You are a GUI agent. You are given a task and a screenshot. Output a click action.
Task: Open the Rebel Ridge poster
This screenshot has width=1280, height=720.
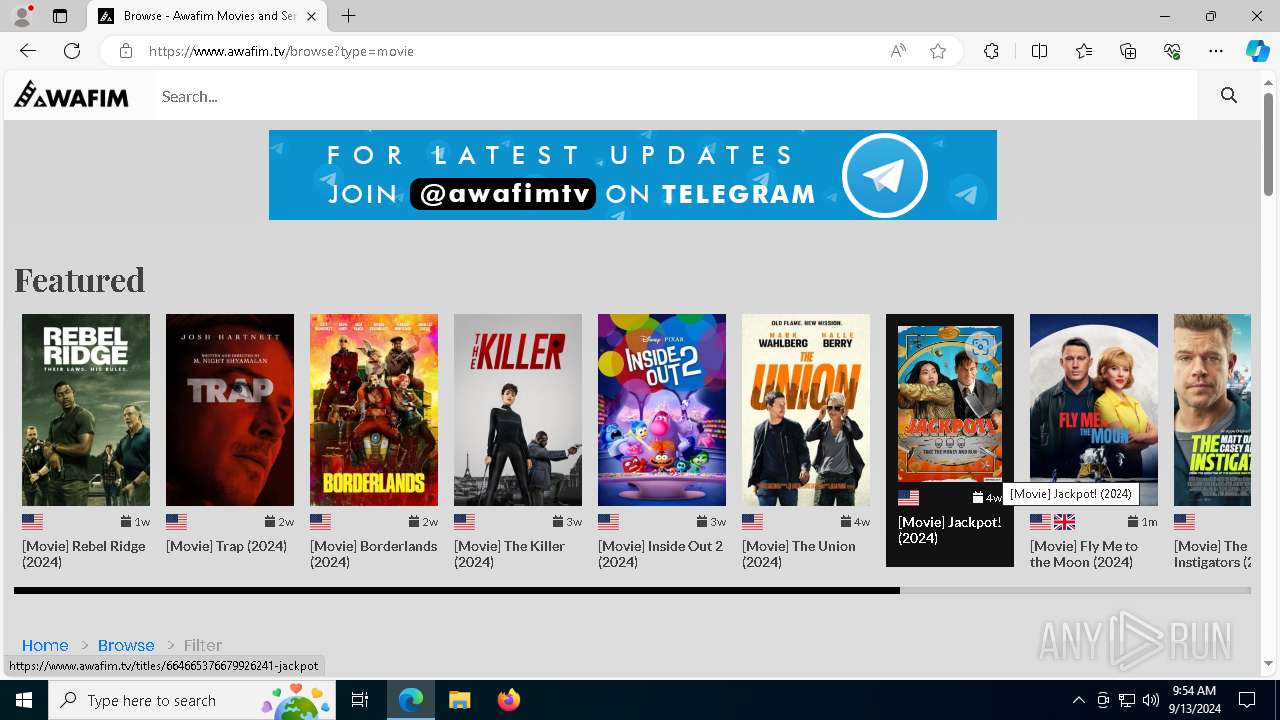[86, 410]
